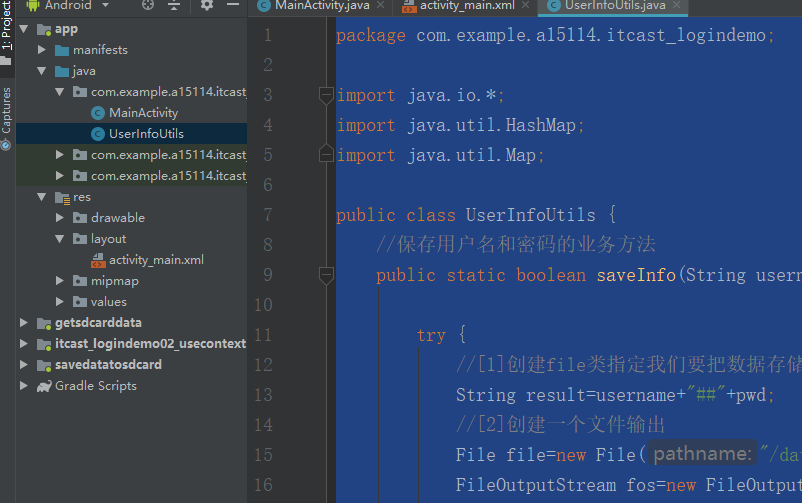Click the scroll-from-source target icon
This screenshot has width=802, height=503.
[148, 5]
